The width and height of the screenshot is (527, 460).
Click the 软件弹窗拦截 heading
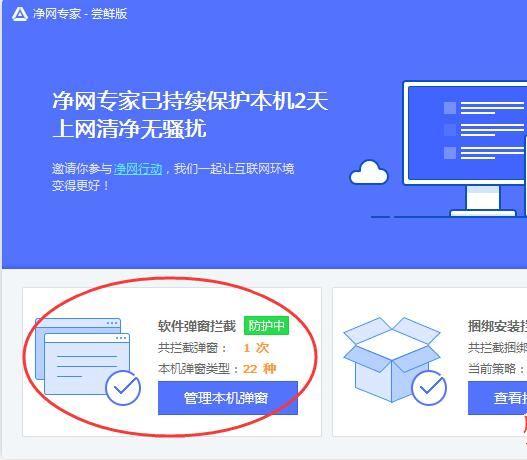197,326
